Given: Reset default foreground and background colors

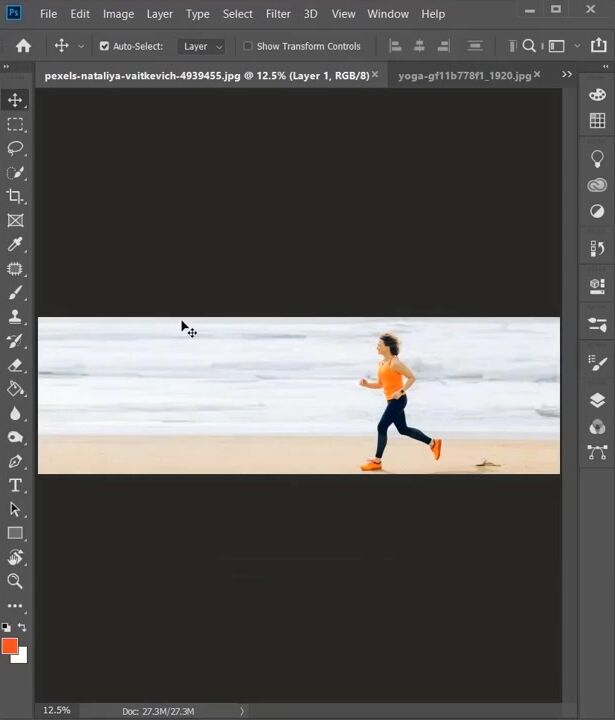Looking at the screenshot, I should [6, 627].
